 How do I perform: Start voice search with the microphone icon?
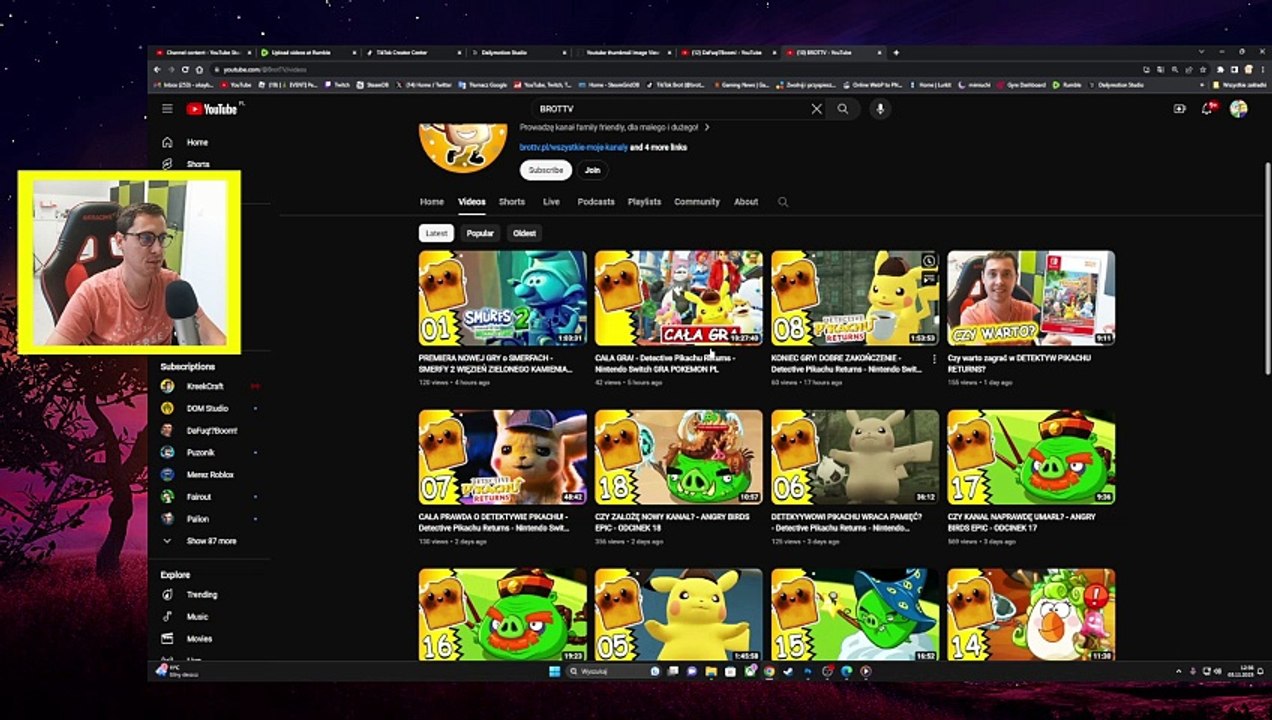[x=880, y=108]
